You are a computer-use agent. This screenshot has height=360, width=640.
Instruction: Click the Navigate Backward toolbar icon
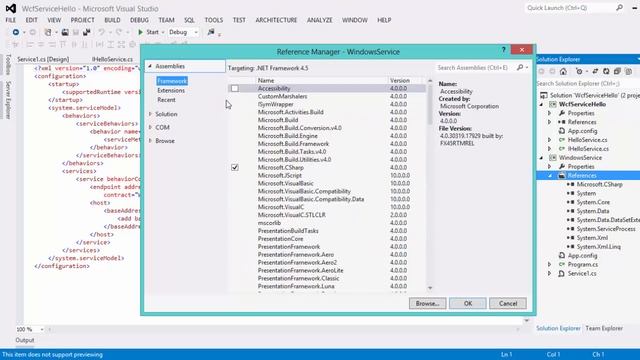(x=16, y=32)
